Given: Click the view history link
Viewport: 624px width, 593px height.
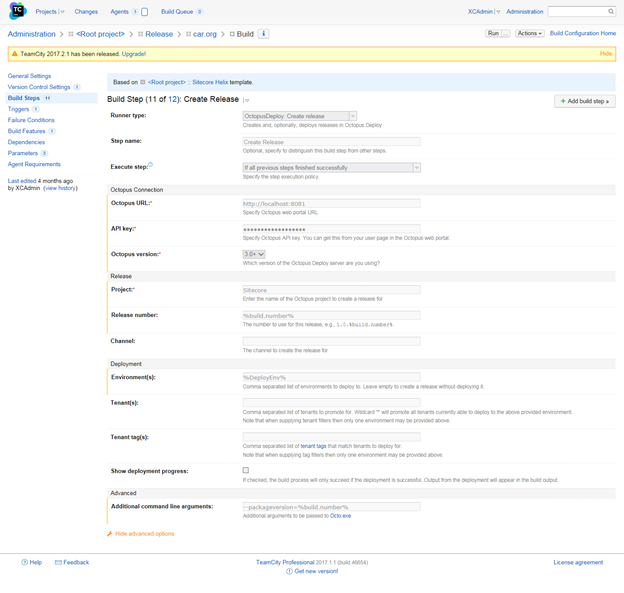Looking at the screenshot, I should pos(60,188).
